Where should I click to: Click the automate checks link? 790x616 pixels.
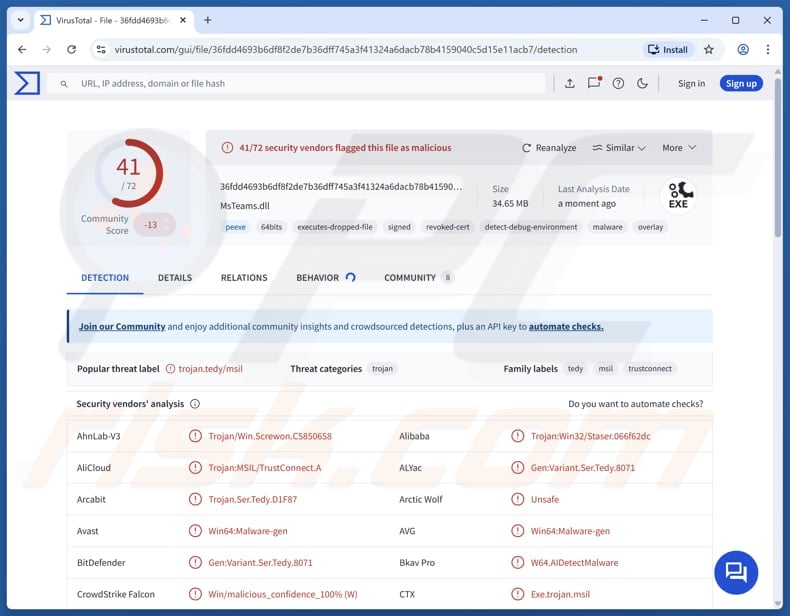pos(566,326)
